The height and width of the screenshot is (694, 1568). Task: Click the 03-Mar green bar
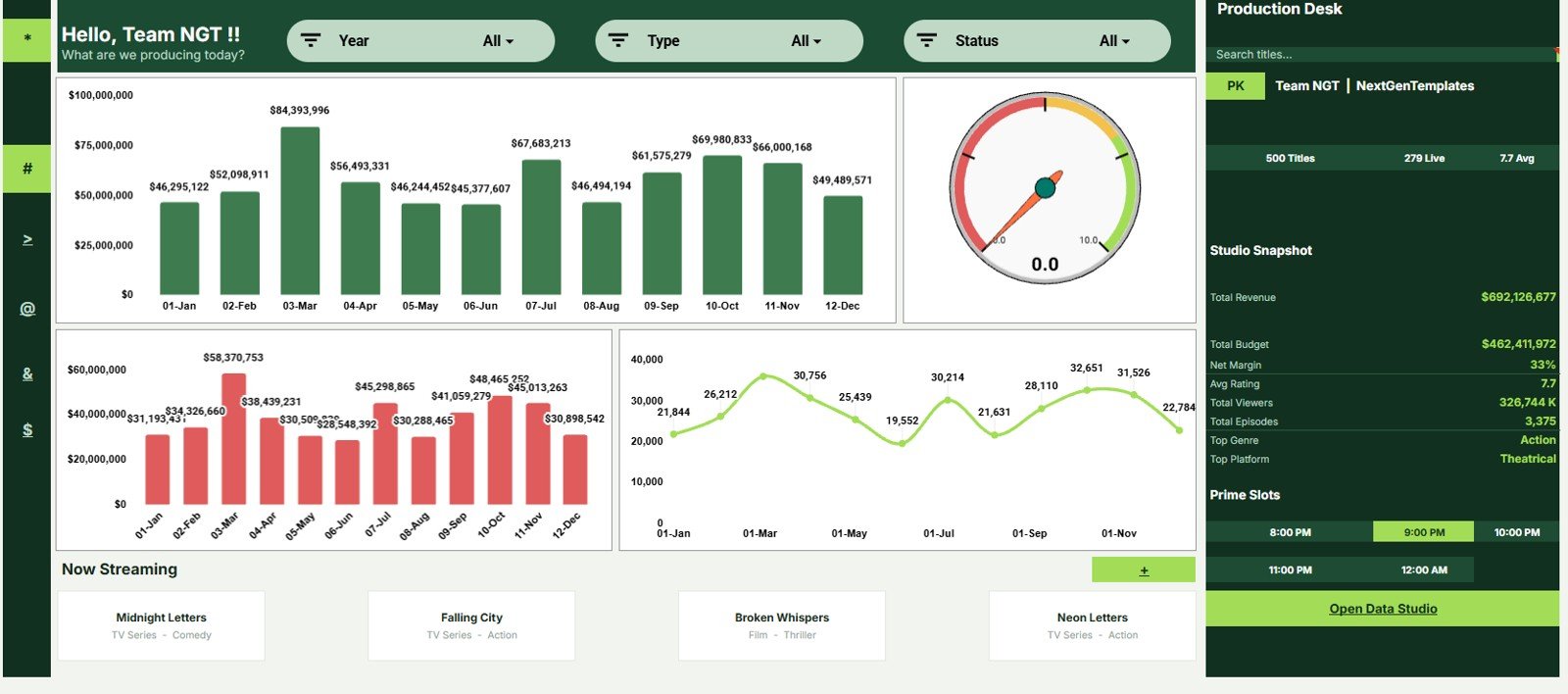pyautogui.click(x=300, y=211)
